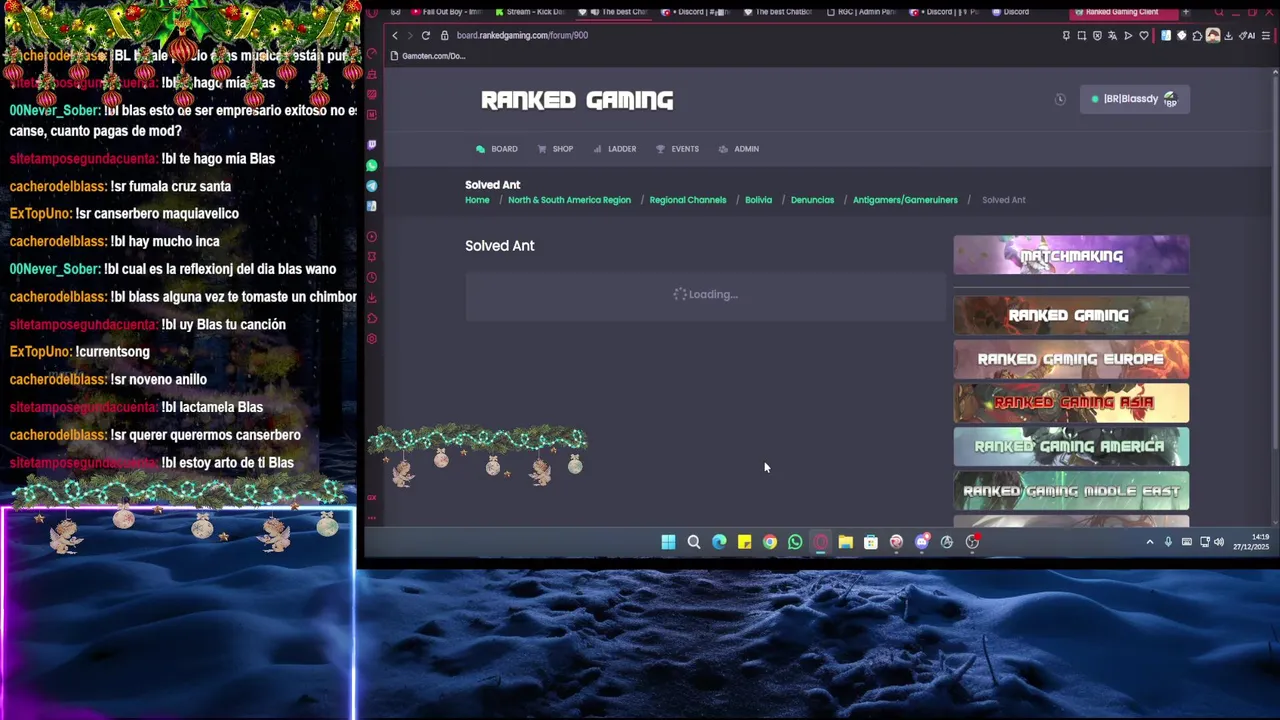Click the MATCHMAKING banner
This screenshot has height=720, width=1280.
pyautogui.click(x=1071, y=255)
